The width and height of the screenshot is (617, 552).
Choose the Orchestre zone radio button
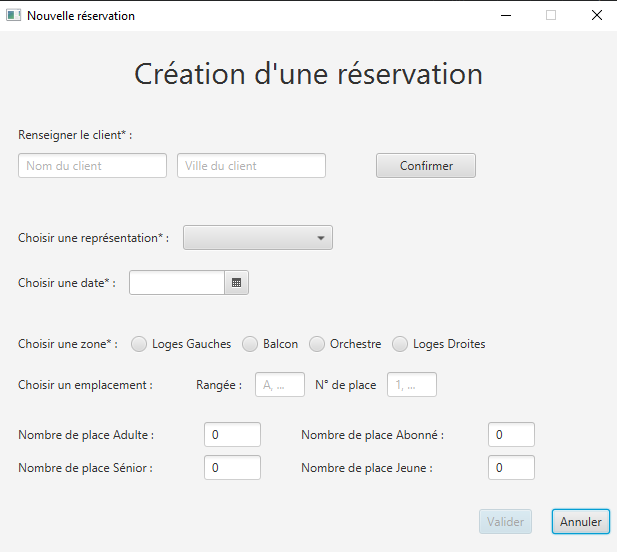click(x=317, y=344)
